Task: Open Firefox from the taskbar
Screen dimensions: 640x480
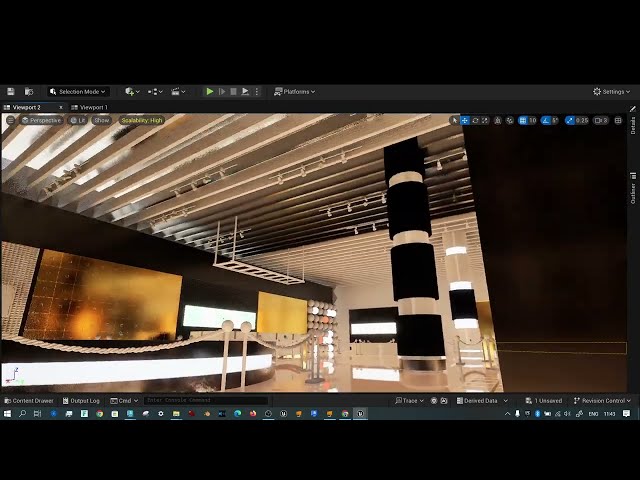Action: coord(253,413)
